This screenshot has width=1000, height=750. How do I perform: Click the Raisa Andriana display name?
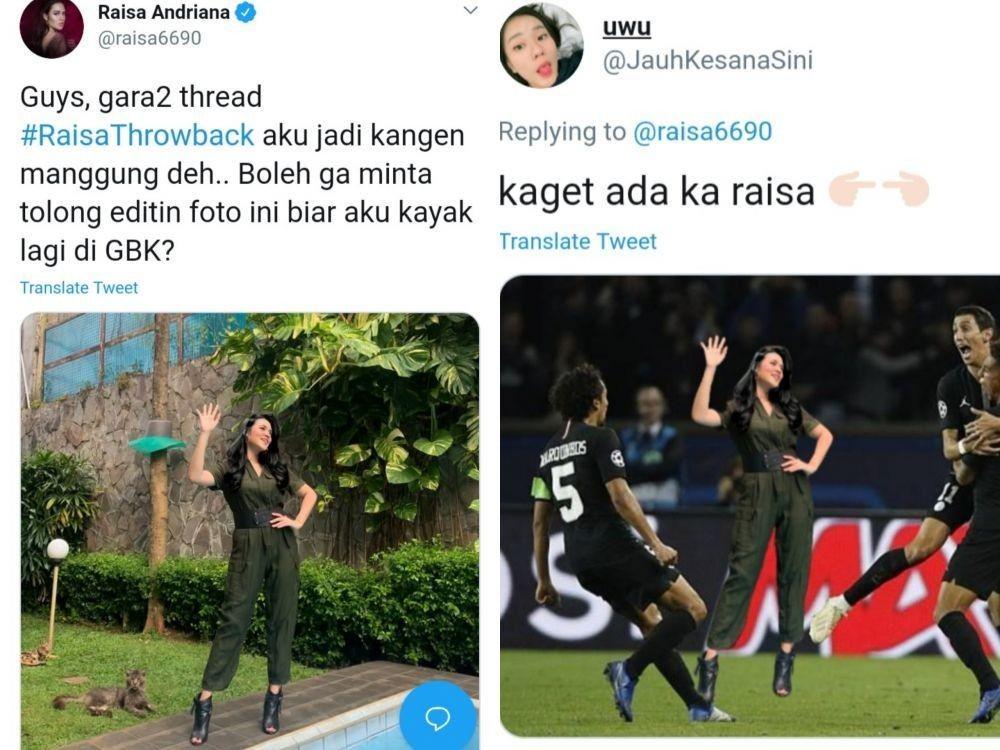(x=164, y=12)
